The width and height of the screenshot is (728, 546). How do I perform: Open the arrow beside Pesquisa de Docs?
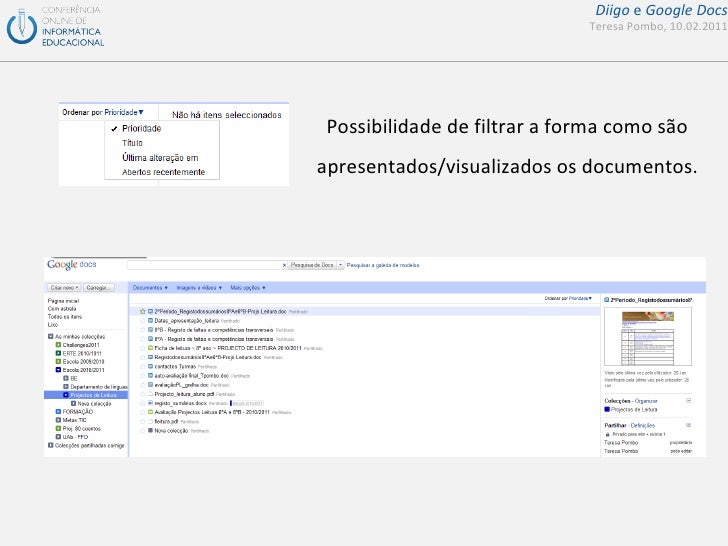click(340, 265)
